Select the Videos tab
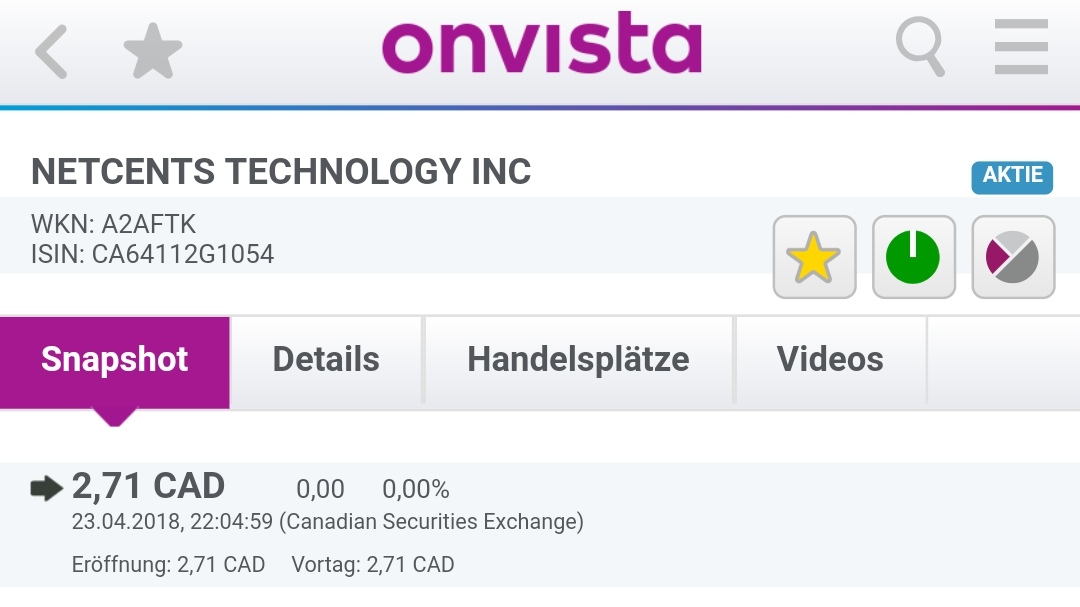 click(x=831, y=359)
